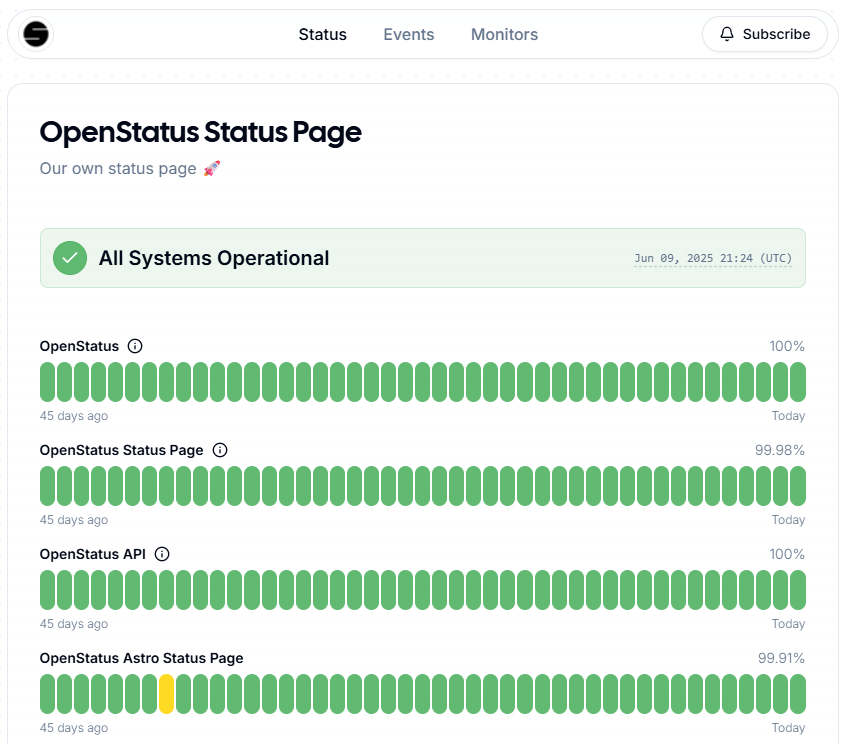Switch to the Events tab
845x744 pixels.
408,34
